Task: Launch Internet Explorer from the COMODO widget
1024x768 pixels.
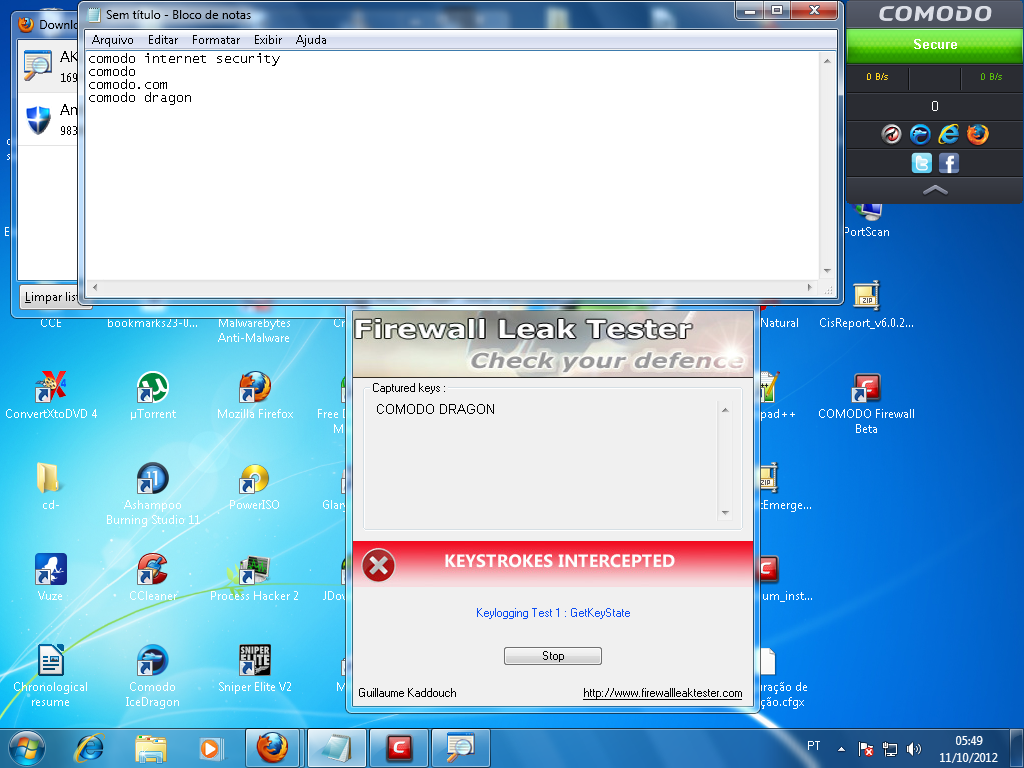Action: pos(948,135)
